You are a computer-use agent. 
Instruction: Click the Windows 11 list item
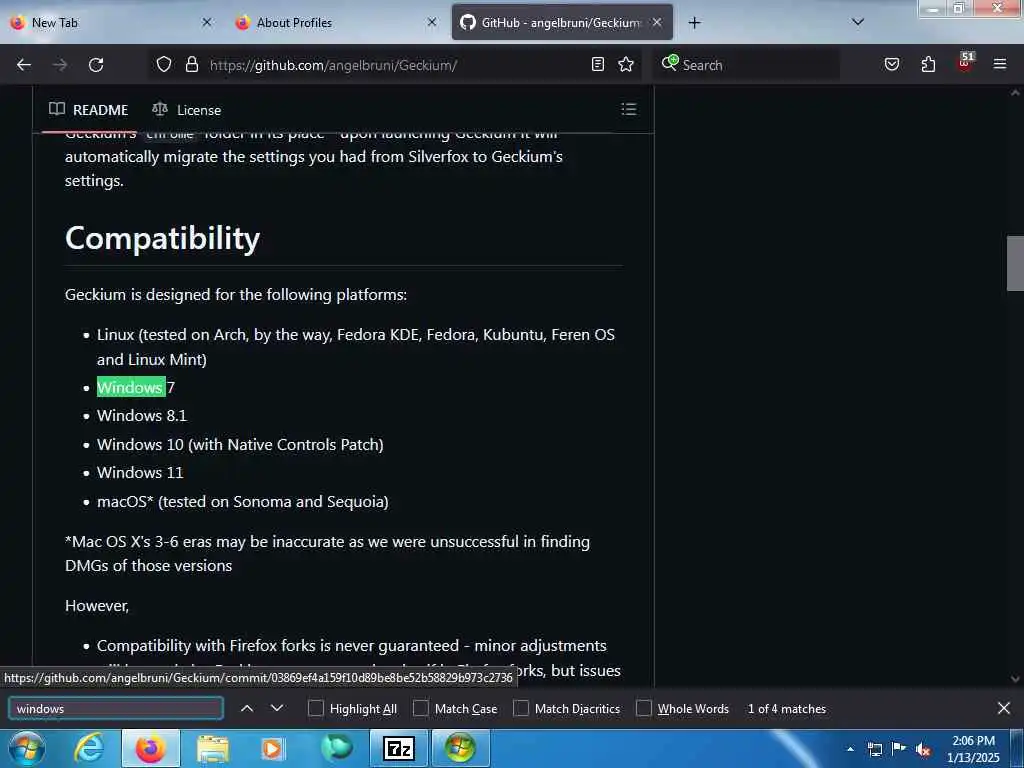coord(140,472)
